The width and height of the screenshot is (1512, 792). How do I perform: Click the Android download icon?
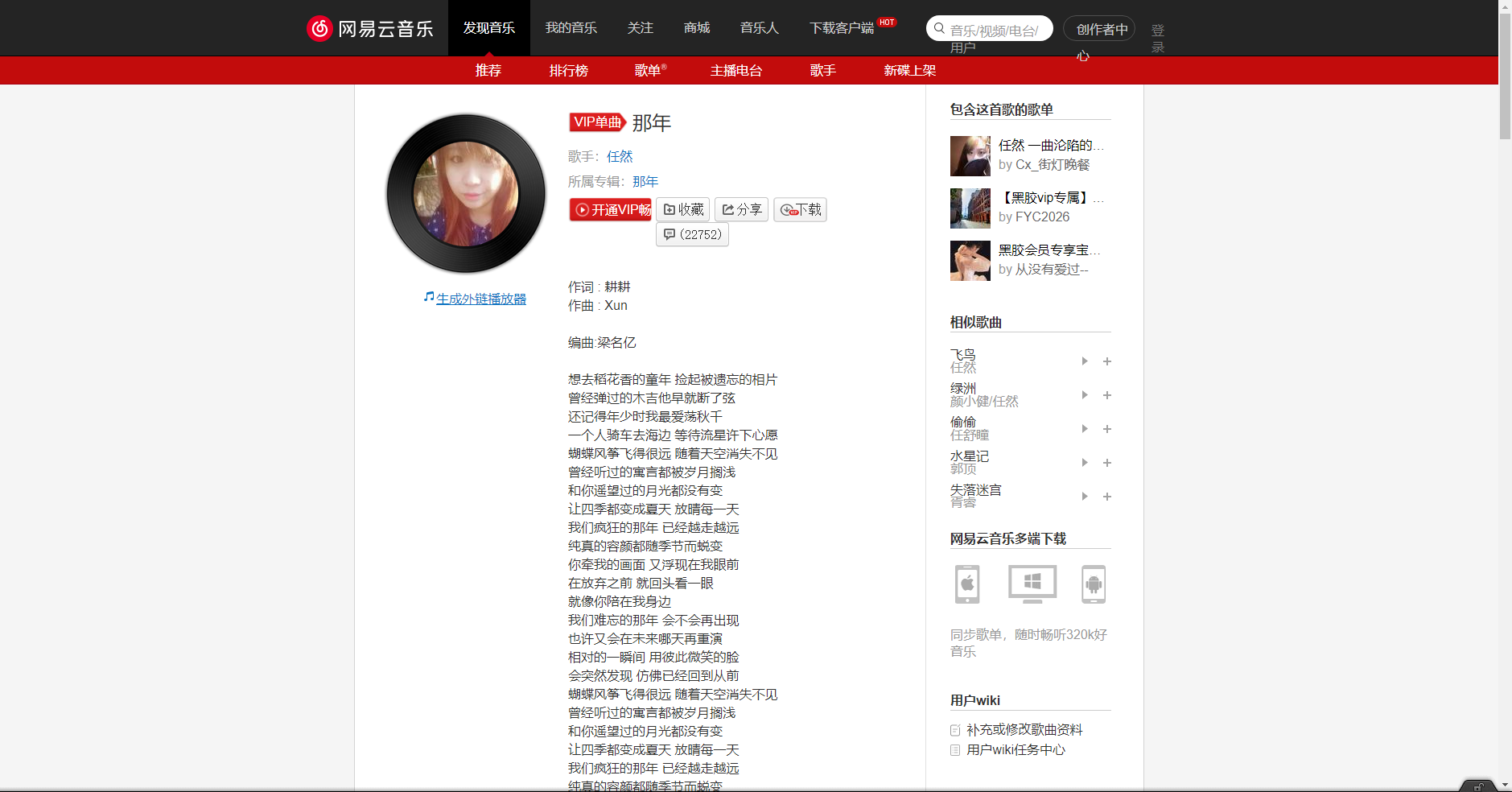(1095, 584)
